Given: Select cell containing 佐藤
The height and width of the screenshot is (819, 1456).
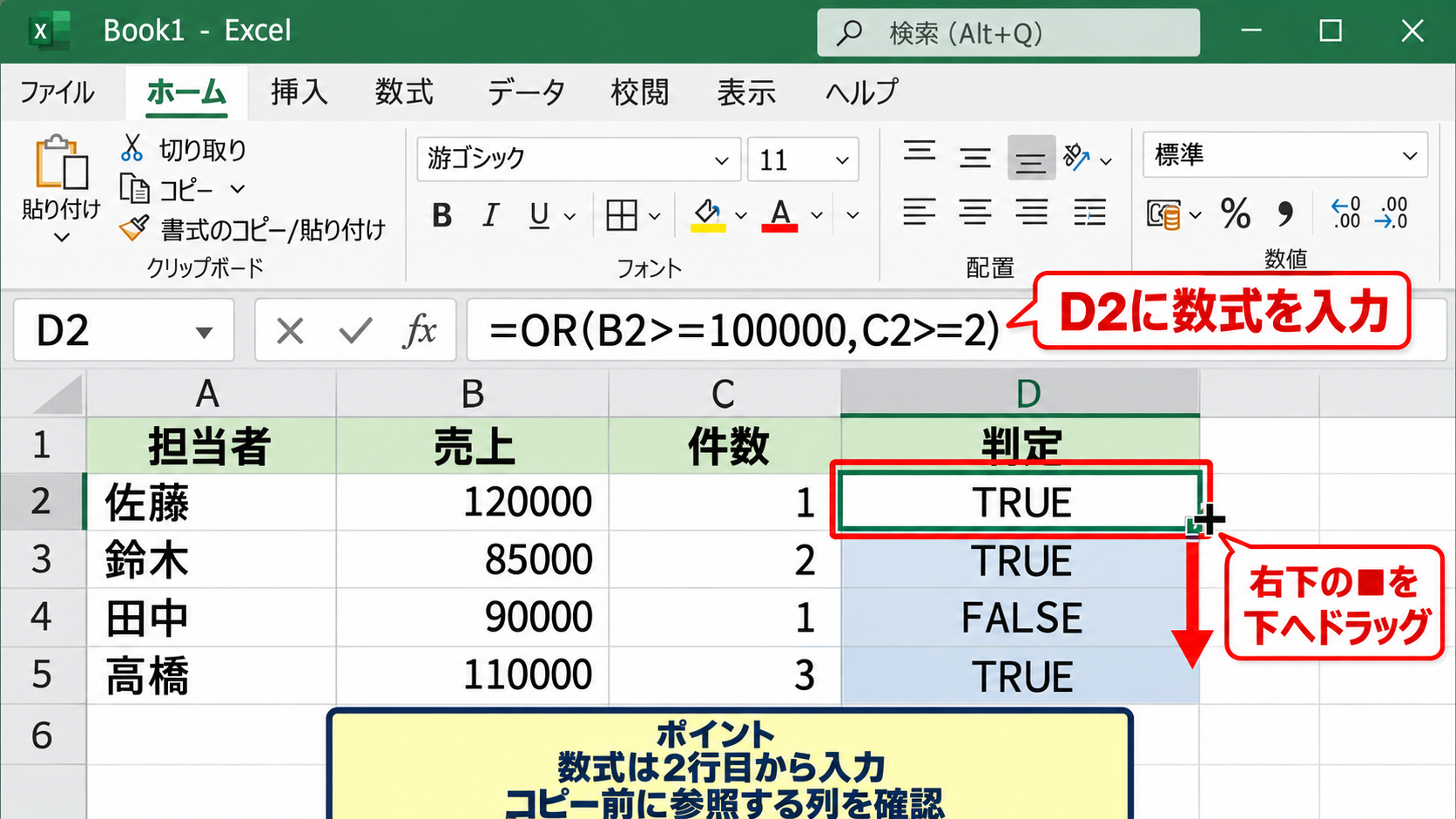Looking at the screenshot, I should (212, 503).
